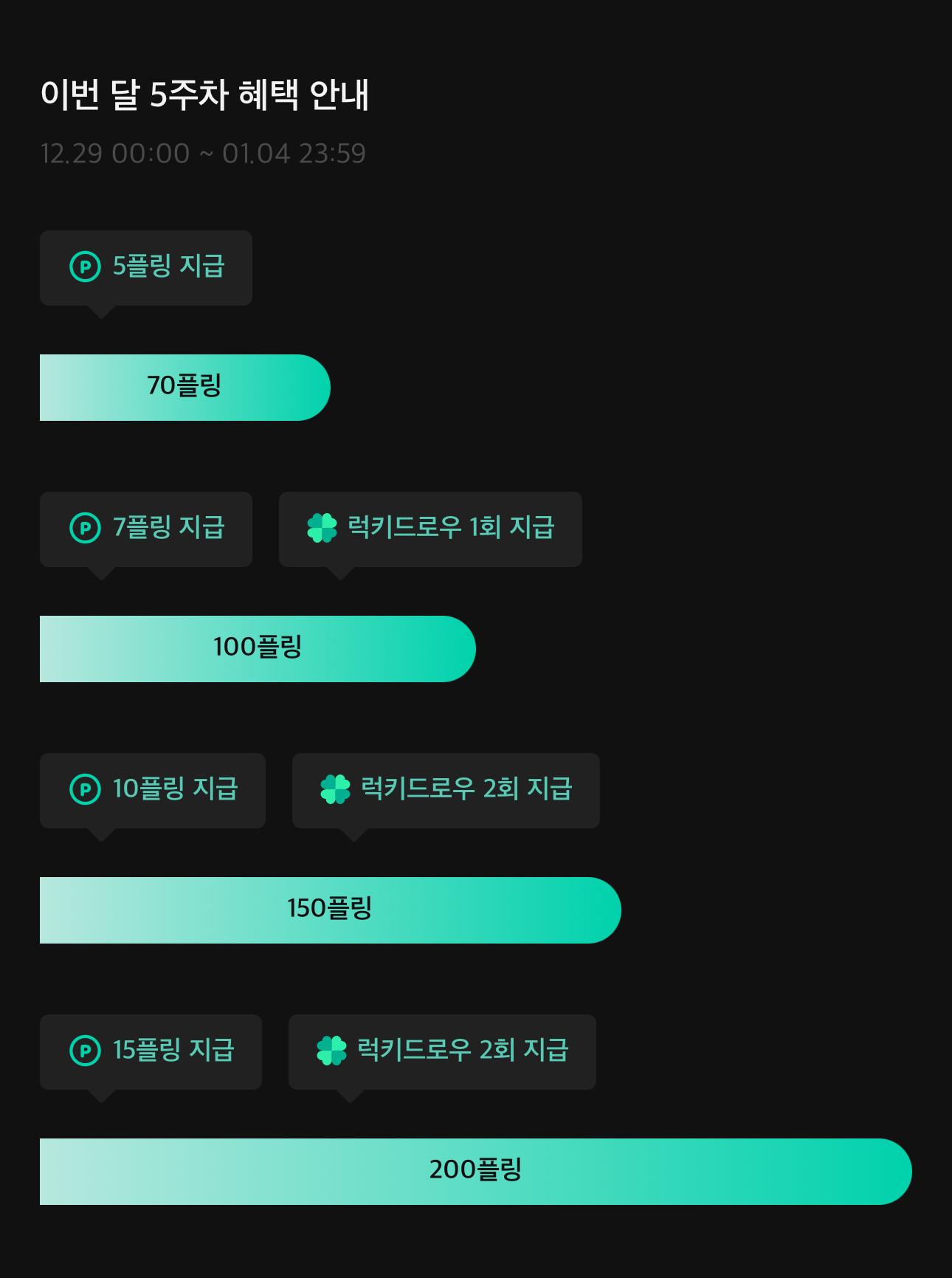
Task: Open 럭키드로우 2회 지급 above the 200플링 bar
Action: click(442, 1052)
